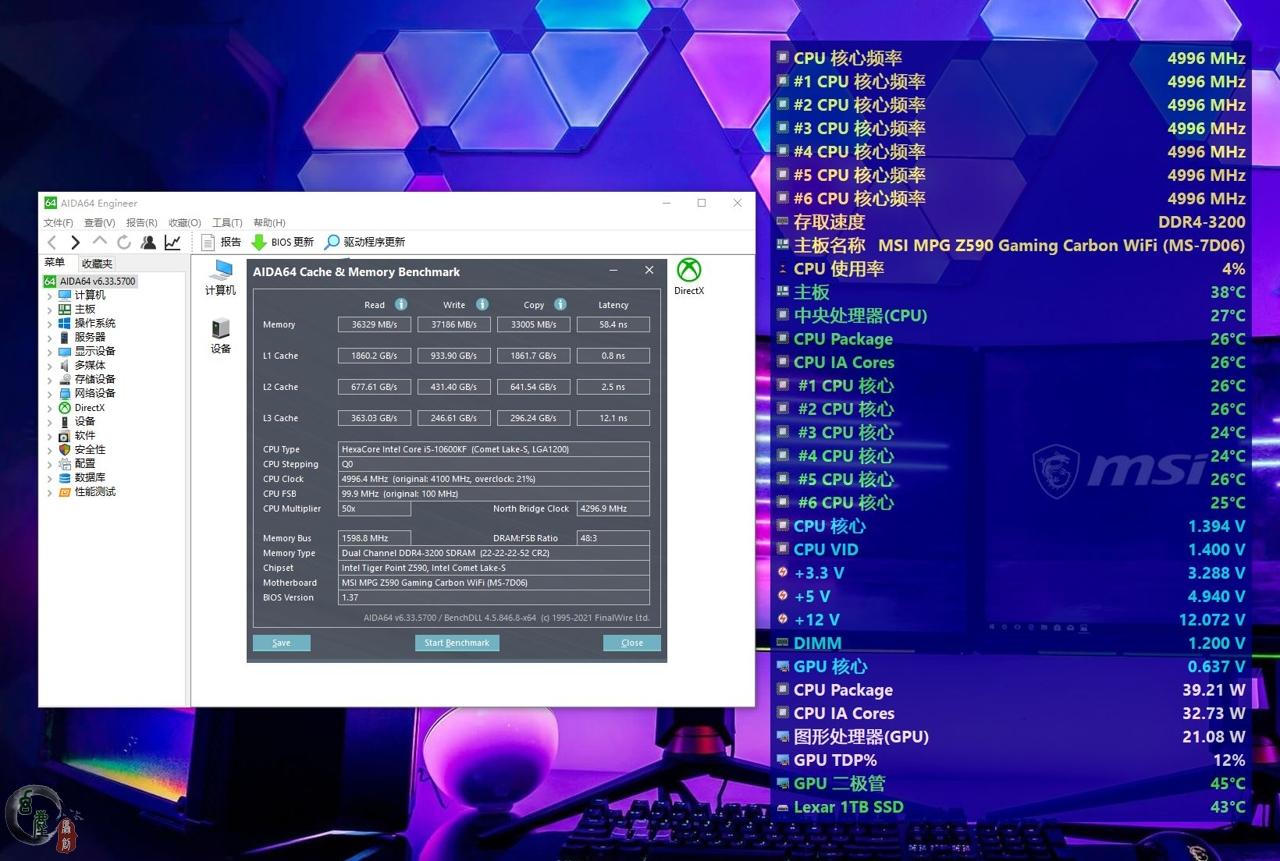This screenshot has height=861, width=1280.
Task: Expand the 服务器 tree node
Action: (50, 337)
